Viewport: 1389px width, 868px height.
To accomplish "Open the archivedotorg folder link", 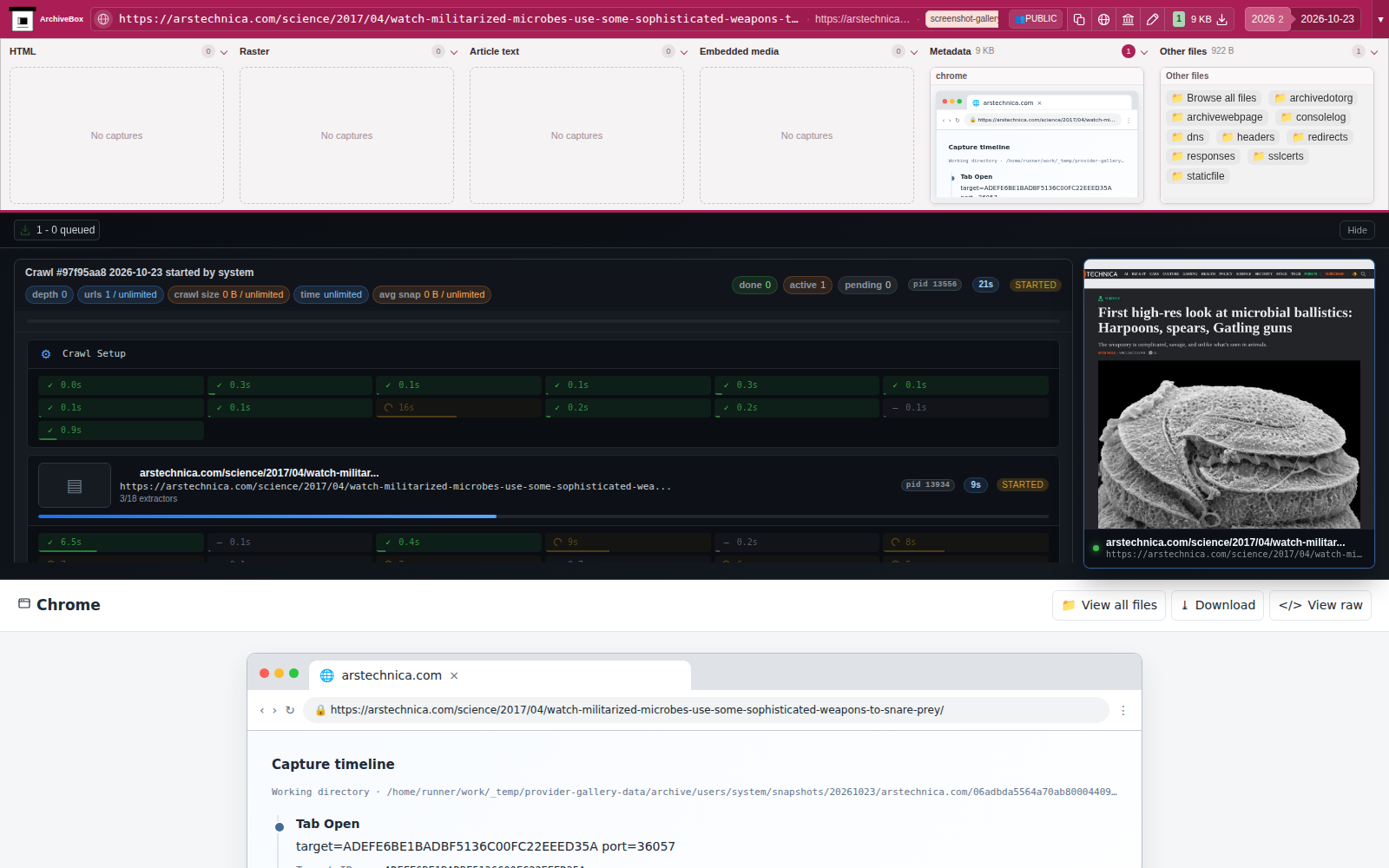I will pos(1313,98).
